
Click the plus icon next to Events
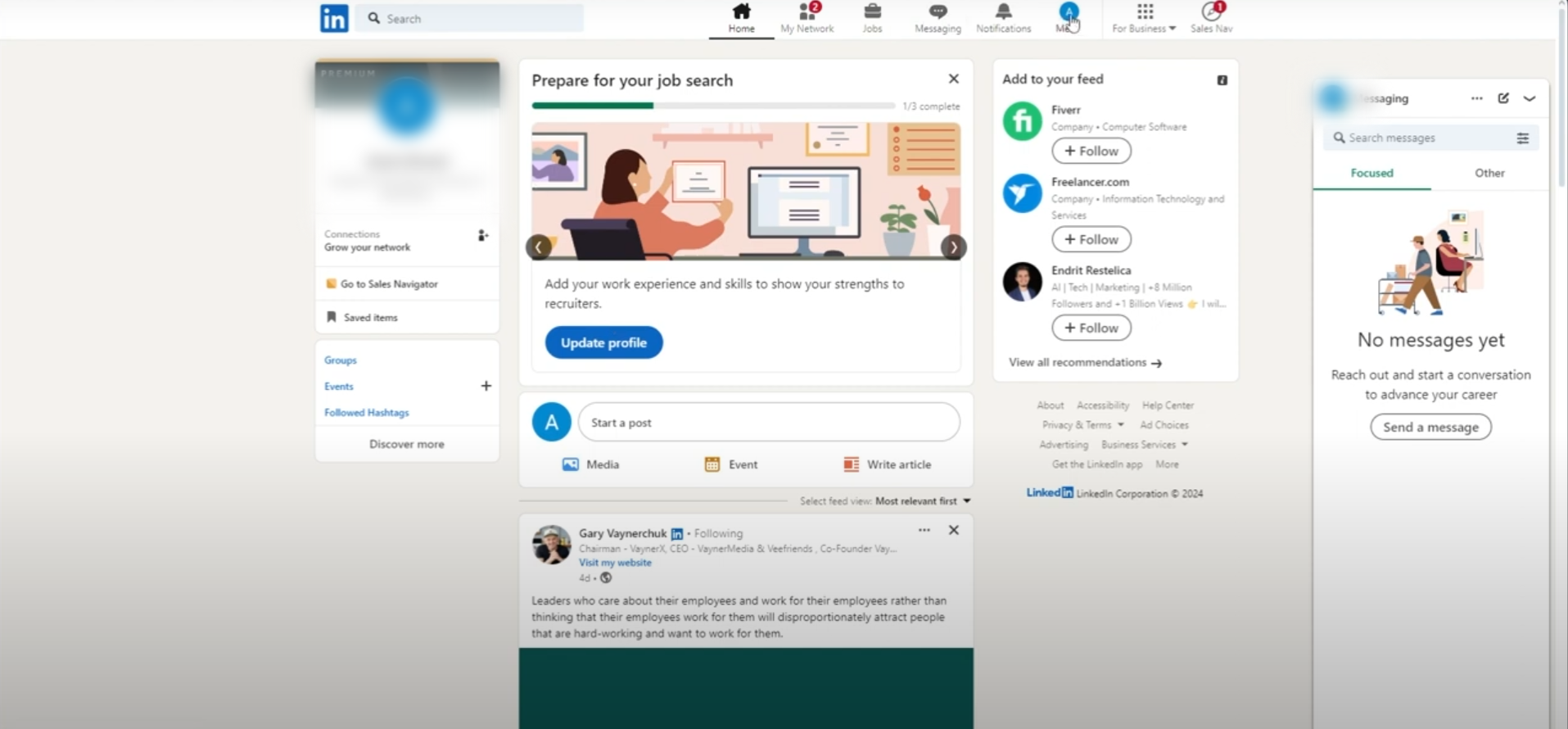pos(486,386)
